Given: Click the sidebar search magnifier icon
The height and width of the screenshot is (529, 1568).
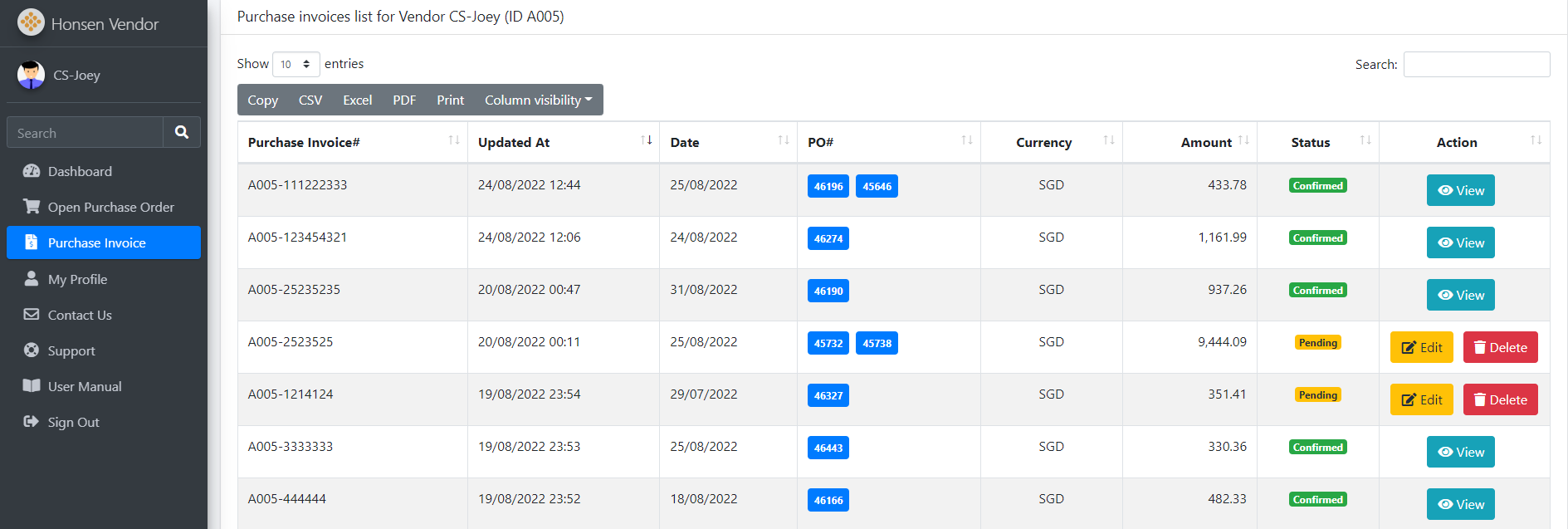Looking at the screenshot, I should pos(182,132).
